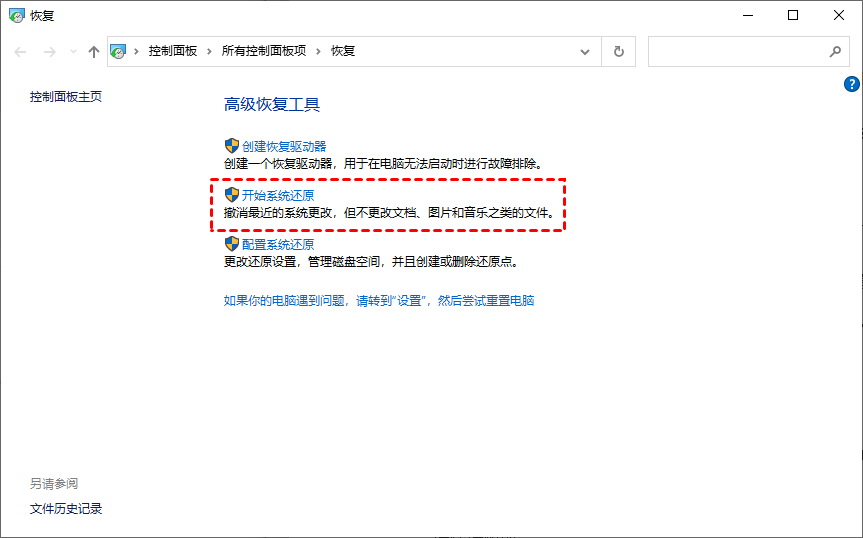The image size is (863, 538).
Task: Expand the address bar history dropdown
Action: click(x=585, y=51)
